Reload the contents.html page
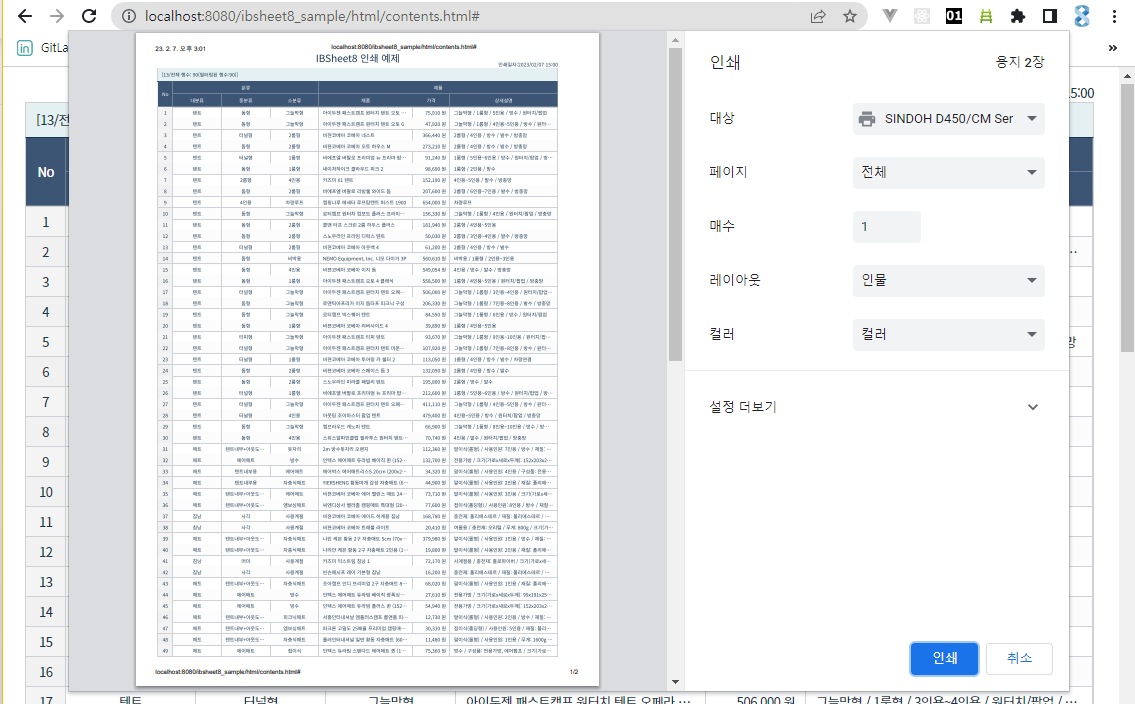The height and width of the screenshot is (704, 1135). 88,16
